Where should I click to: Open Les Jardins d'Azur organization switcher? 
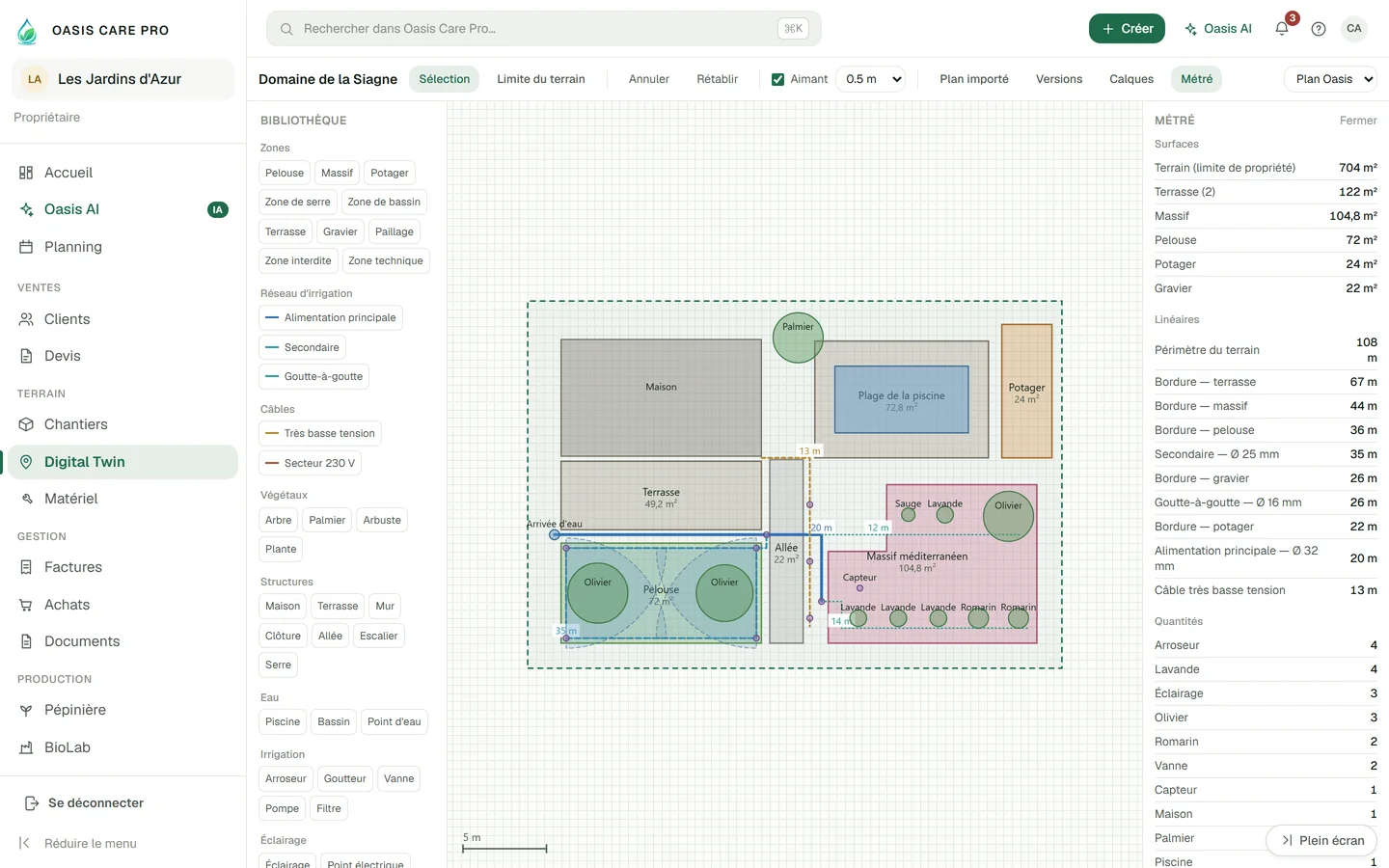(123, 79)
